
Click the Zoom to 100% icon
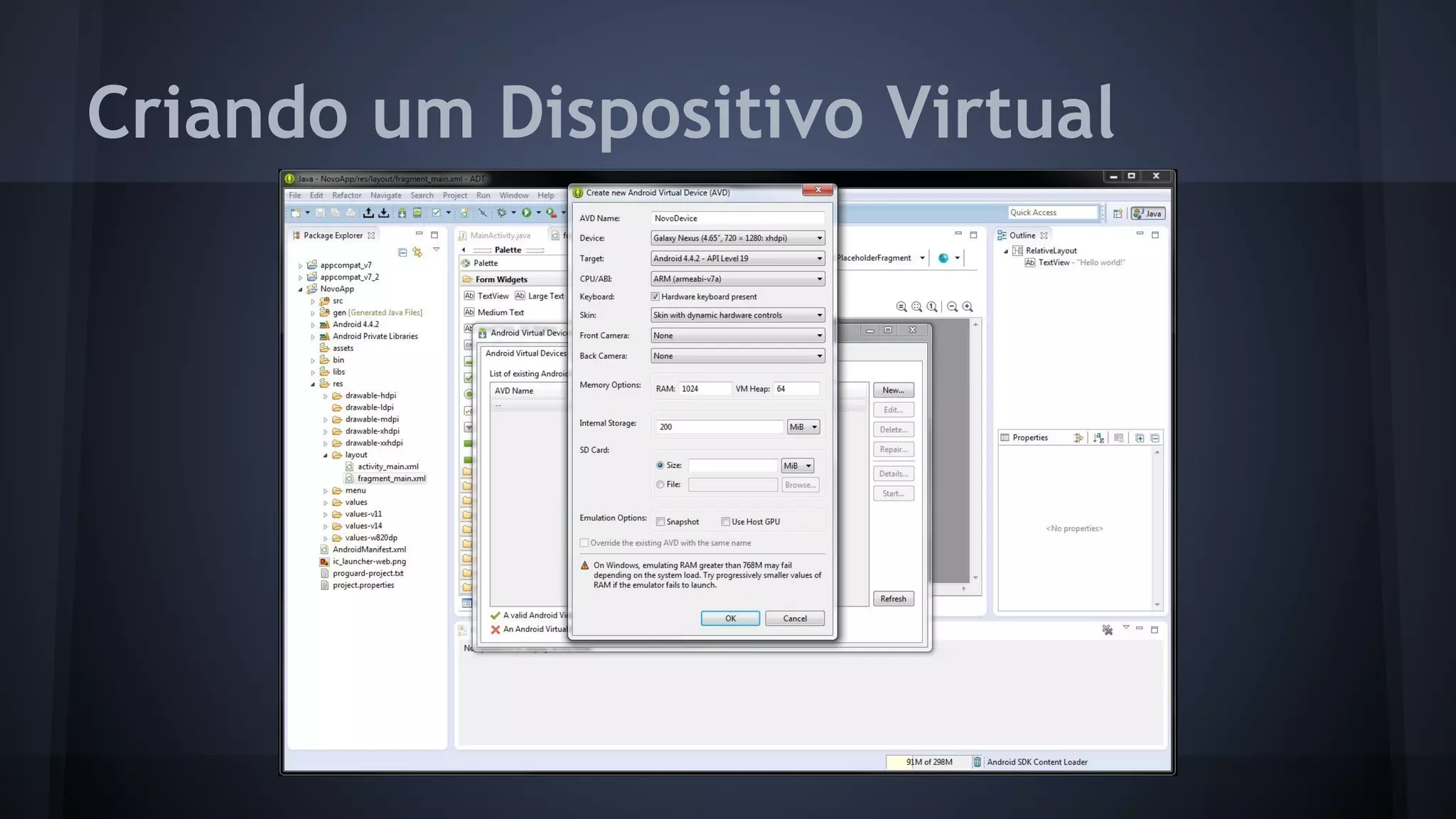(932, 307)
